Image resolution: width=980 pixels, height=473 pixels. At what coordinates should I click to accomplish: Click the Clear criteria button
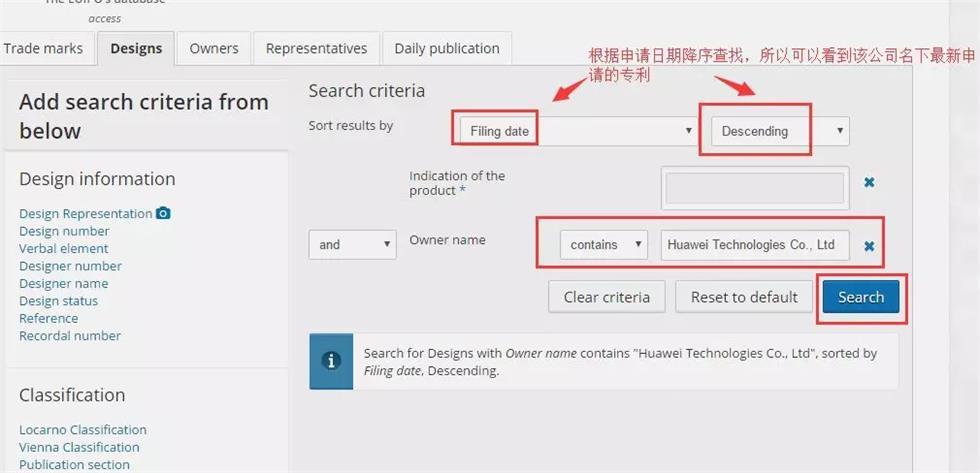pos(607,297)
